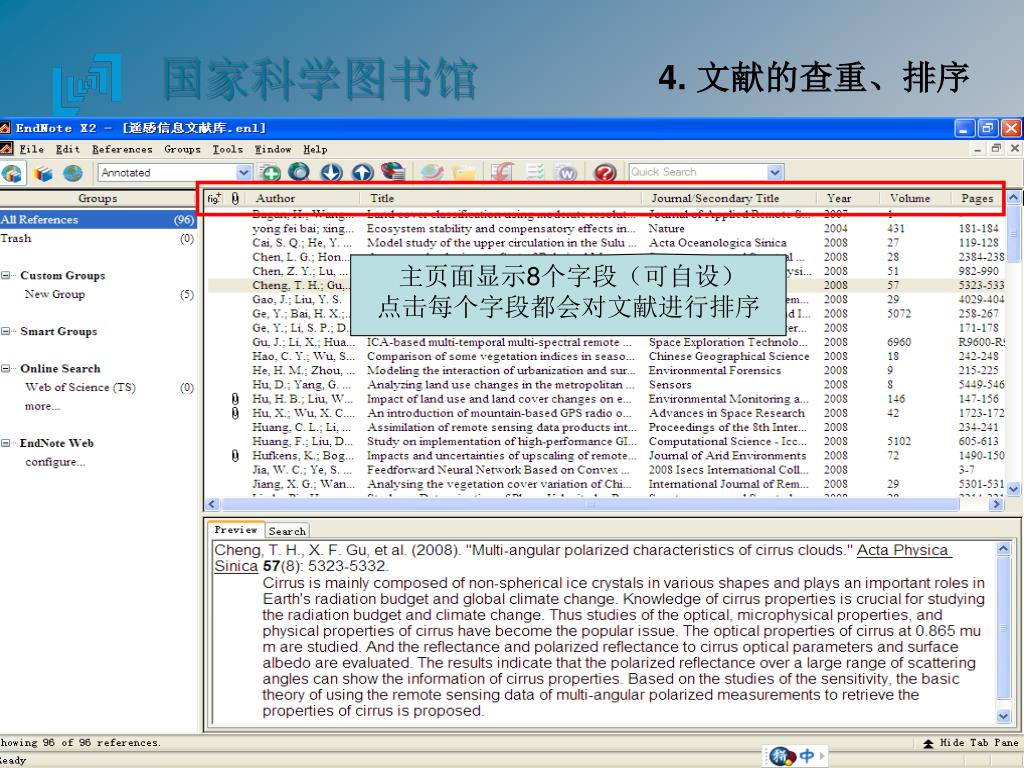Switch to the Preview tab
The width and height of the screenshot is (1024, 768).
[x=236, y=530]
